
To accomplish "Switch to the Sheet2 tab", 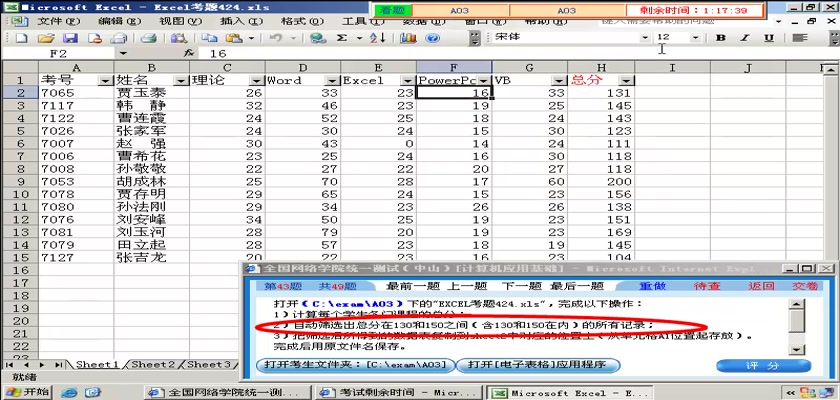I will [x=153, y=364].
